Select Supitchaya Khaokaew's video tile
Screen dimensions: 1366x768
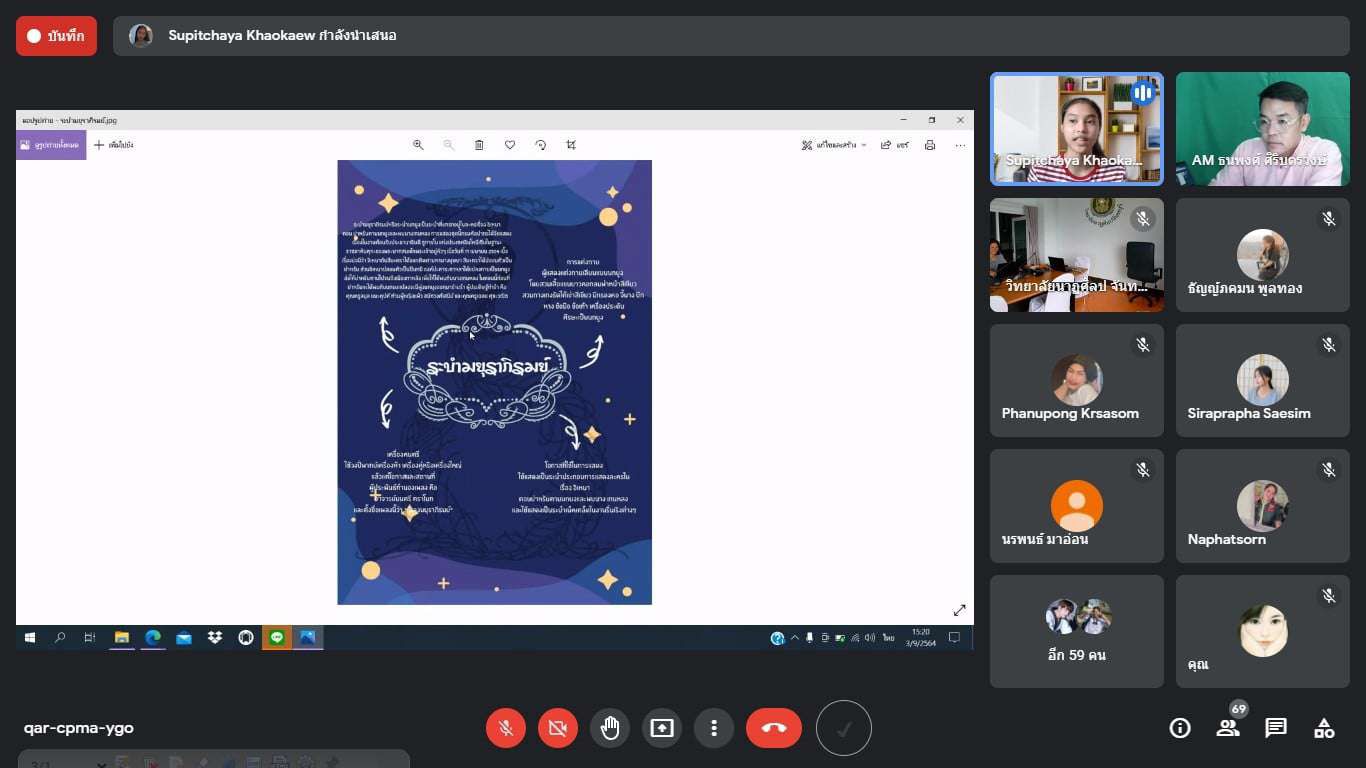(x=1077, y=129)
